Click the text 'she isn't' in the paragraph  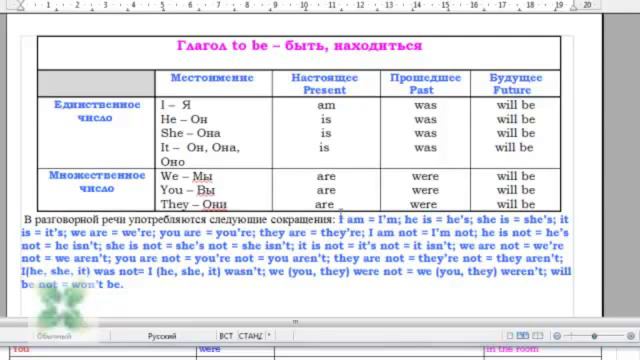267,246
